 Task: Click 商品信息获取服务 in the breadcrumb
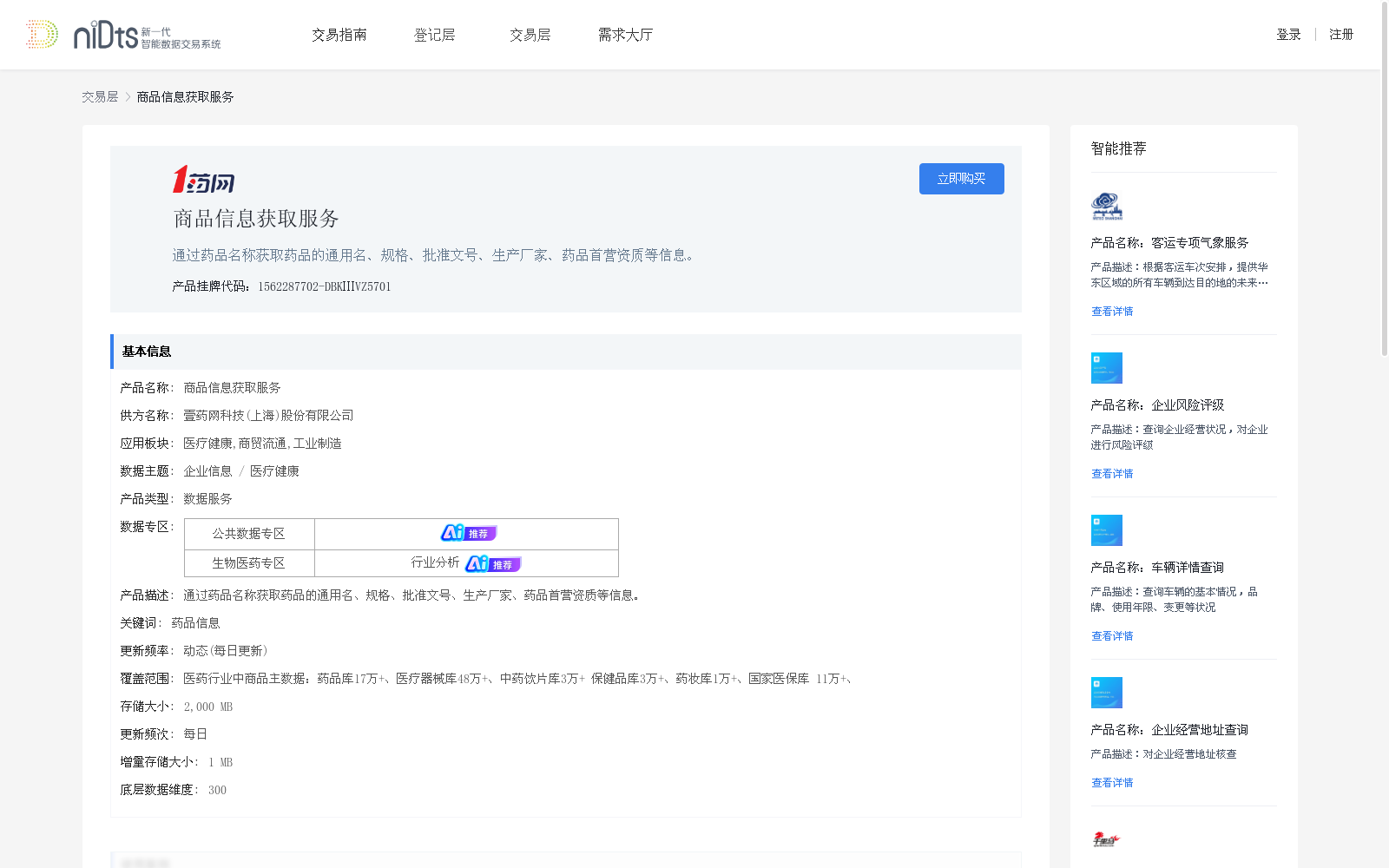tap(185, 97)
